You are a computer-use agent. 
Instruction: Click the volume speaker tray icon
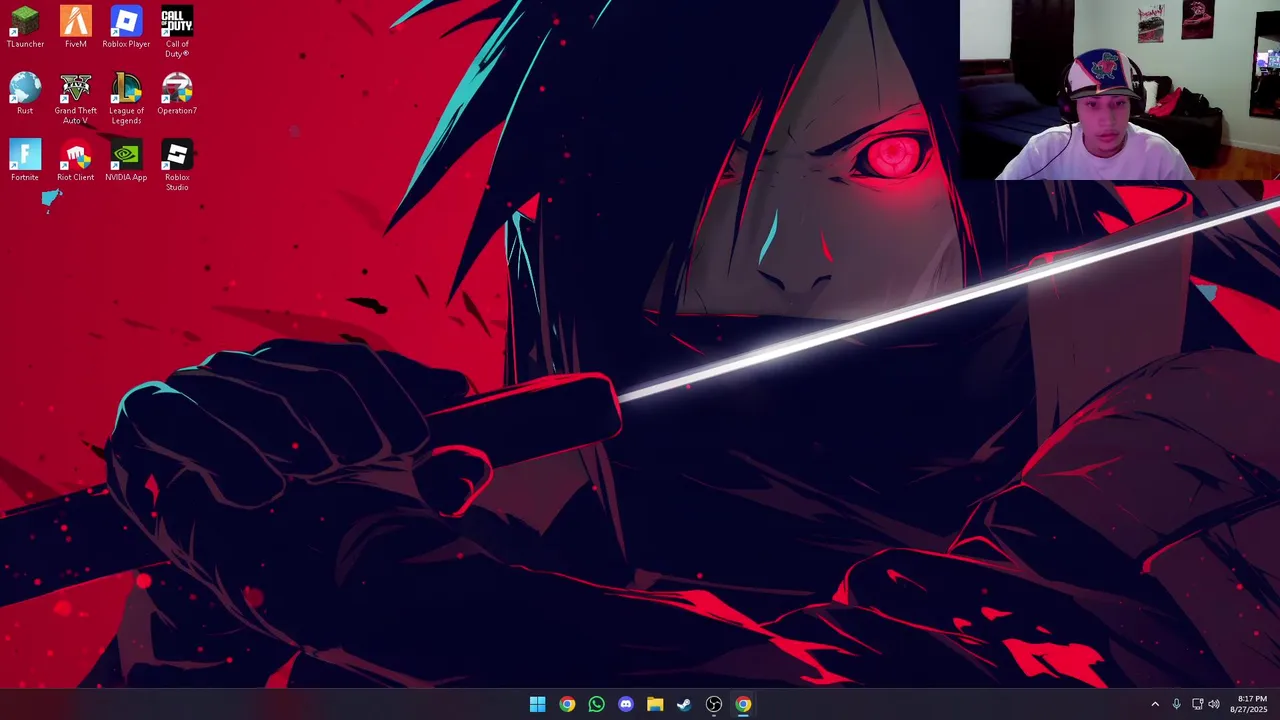tap(1214, 704)
